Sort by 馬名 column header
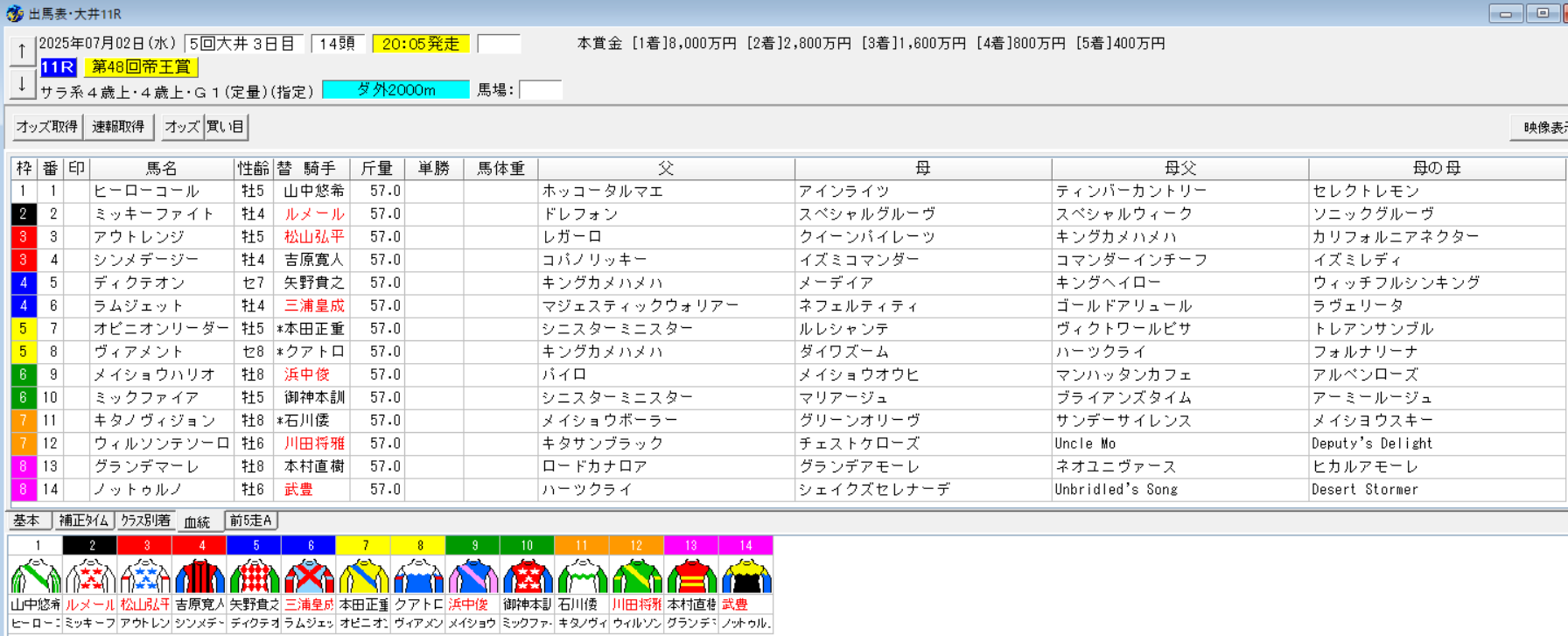 162,168
